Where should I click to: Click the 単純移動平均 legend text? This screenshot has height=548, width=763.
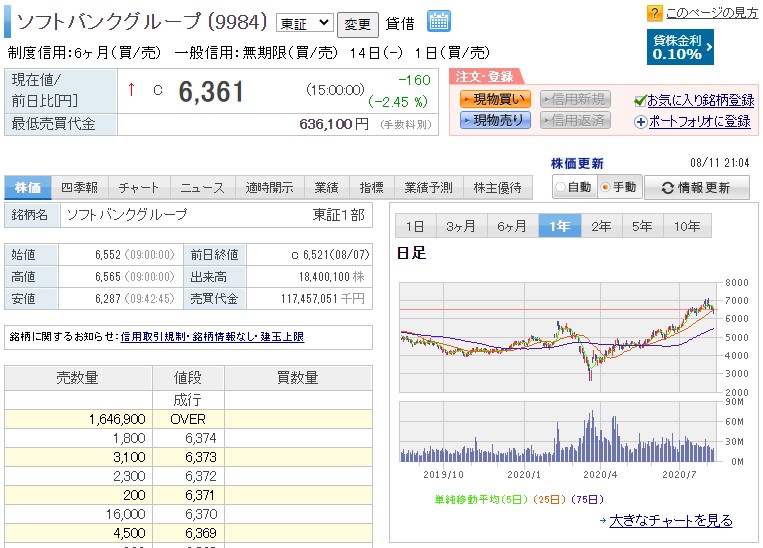coord(519,500)
